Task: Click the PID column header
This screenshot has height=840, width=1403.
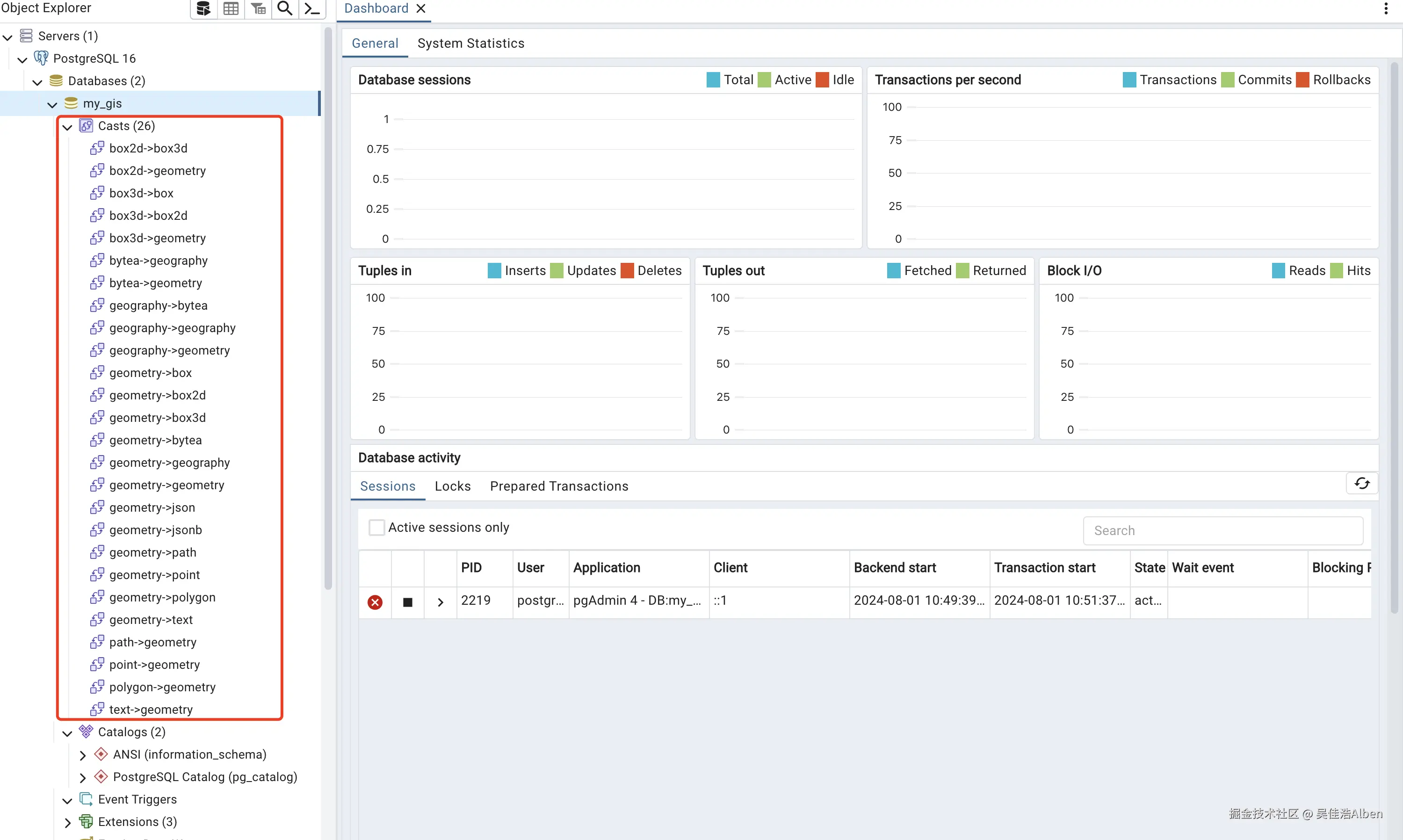Action: [471, 568]
